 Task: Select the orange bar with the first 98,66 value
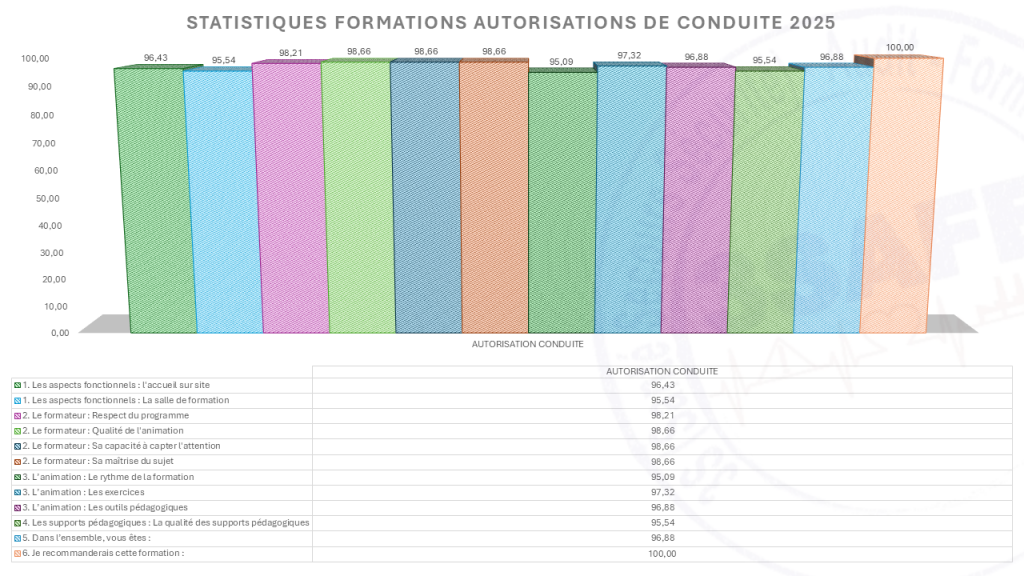point(494,196)
